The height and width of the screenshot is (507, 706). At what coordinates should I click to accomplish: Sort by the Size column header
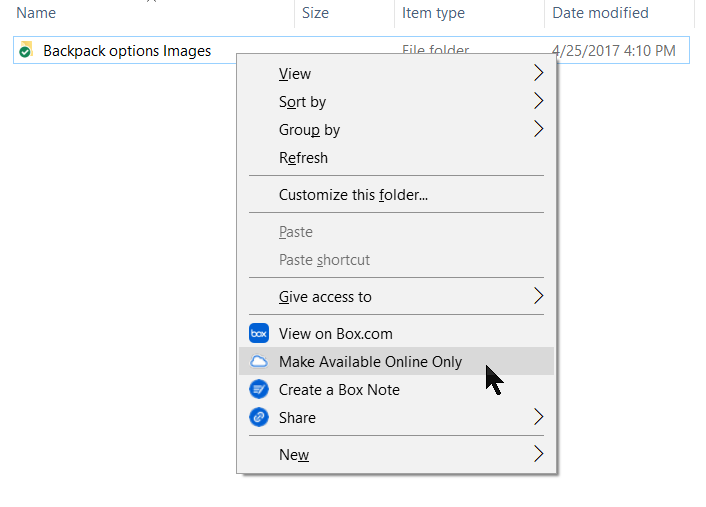[315, 13]
